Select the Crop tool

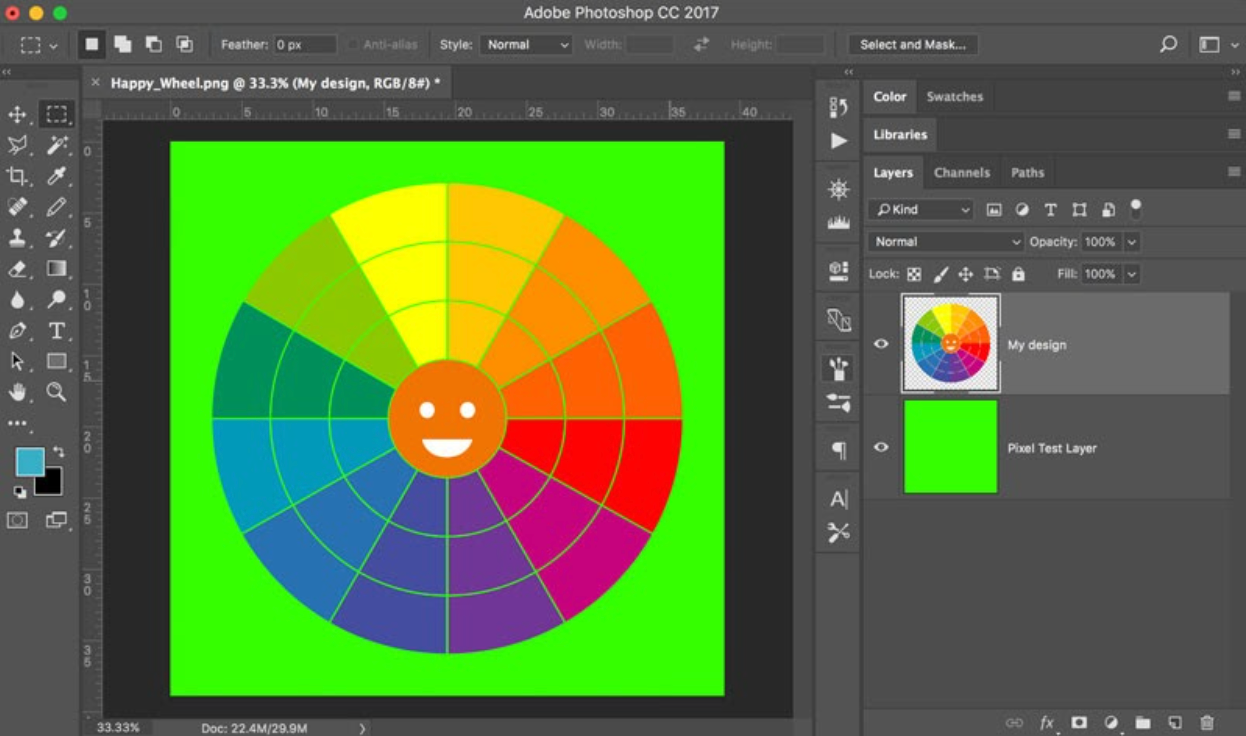tap(17, 177)
